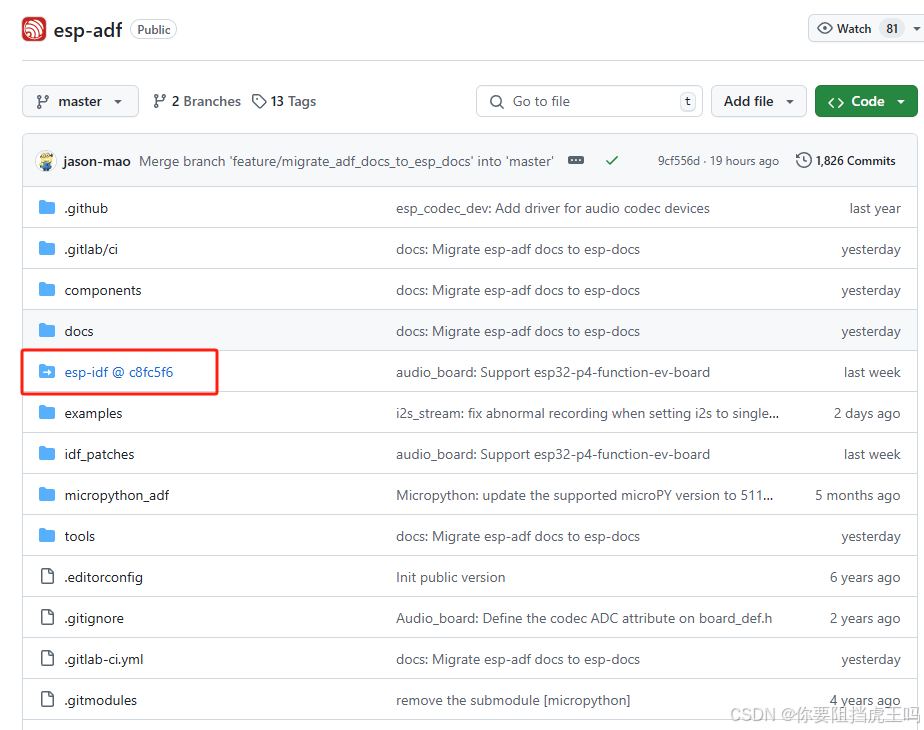Click the esp-adf repository name
The width and height of the screenshot is (924, 730).
(x=88, y=29)
